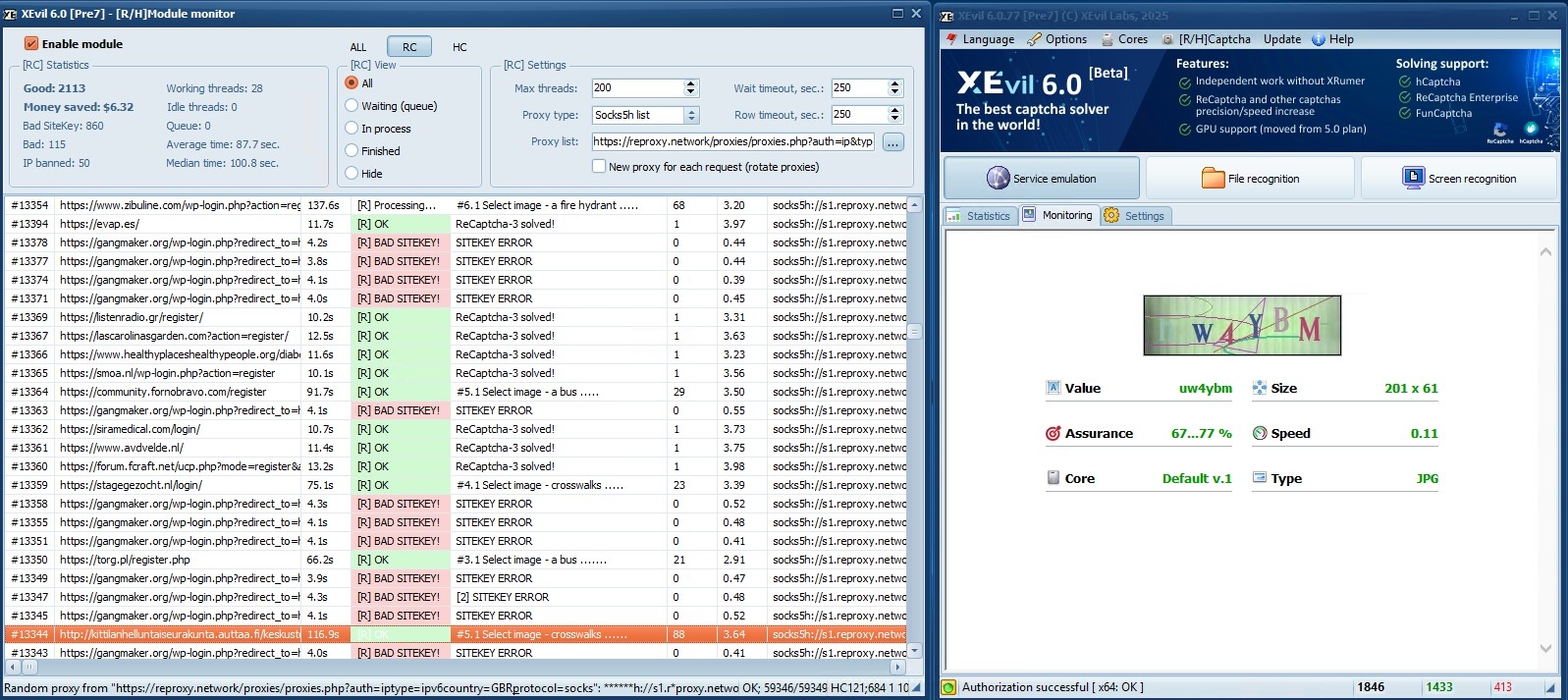Open the File recognition folder icon
Image resolution: width=1568 pixels, height=700 pixels.
[1213, 178]
